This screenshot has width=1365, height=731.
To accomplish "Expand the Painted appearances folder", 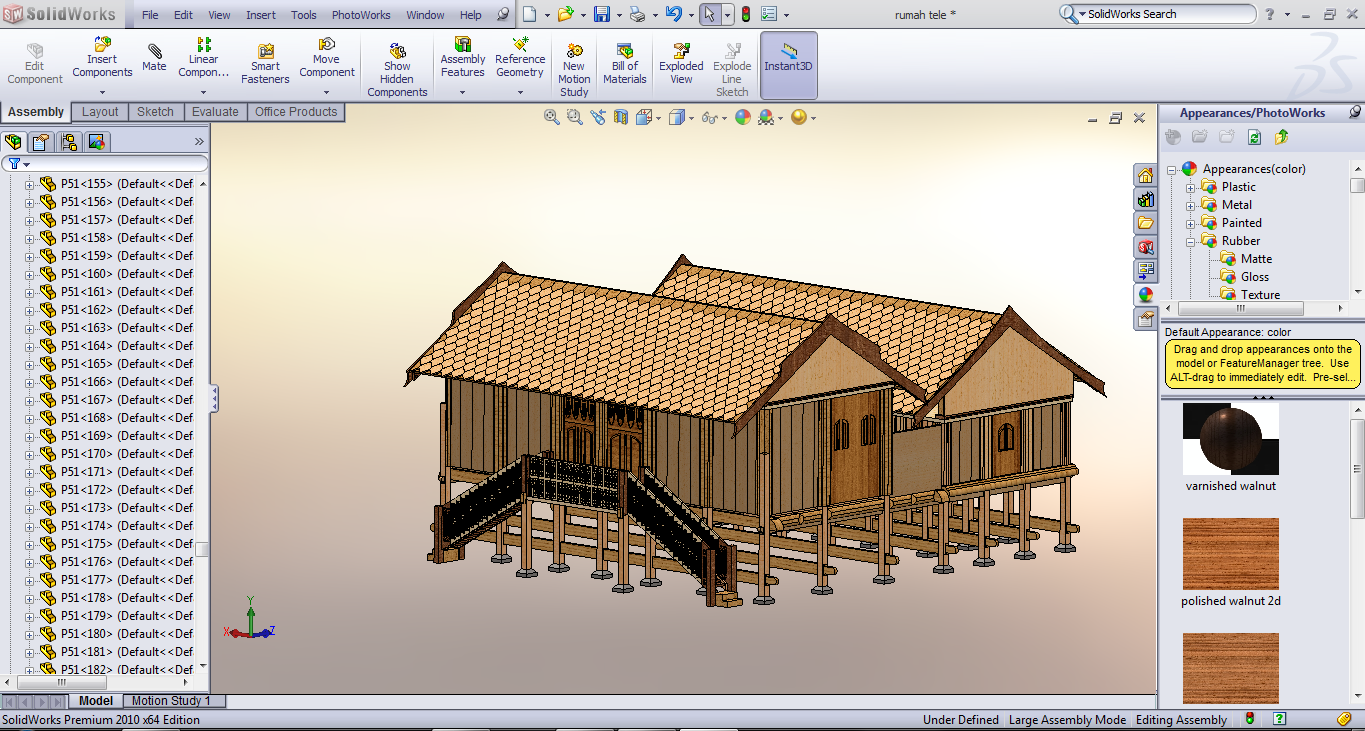I will coord(1190,223).
